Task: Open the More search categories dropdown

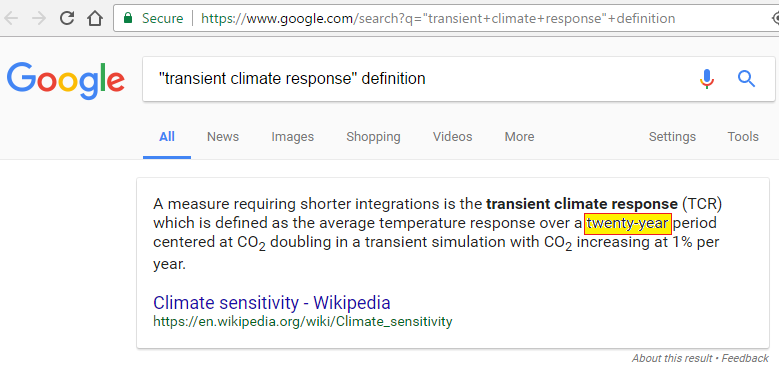Action: point(519,137)
